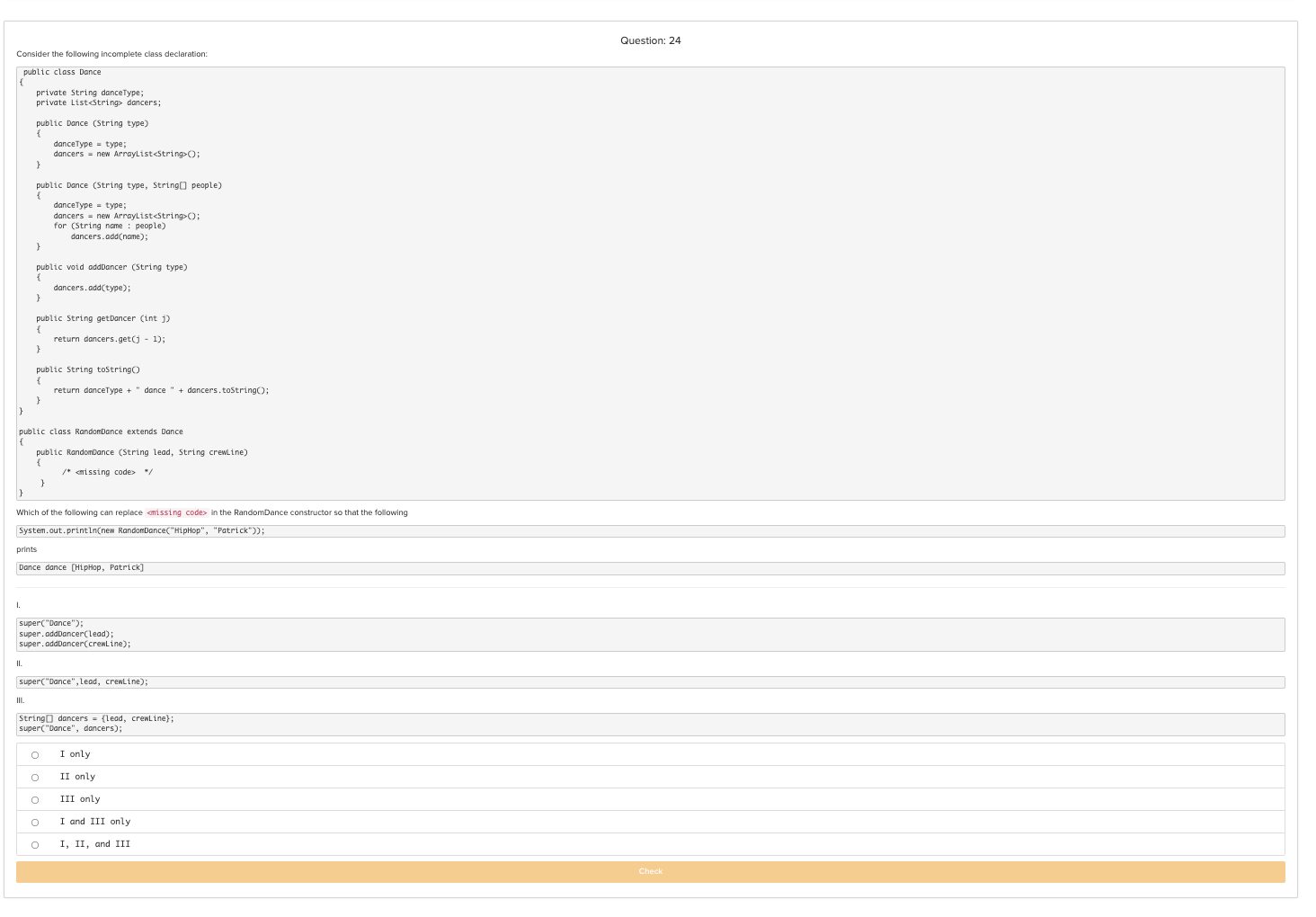Click the super.addDancer(lead) line in option I
The image size is (1316, 917).
coord(67,634)
